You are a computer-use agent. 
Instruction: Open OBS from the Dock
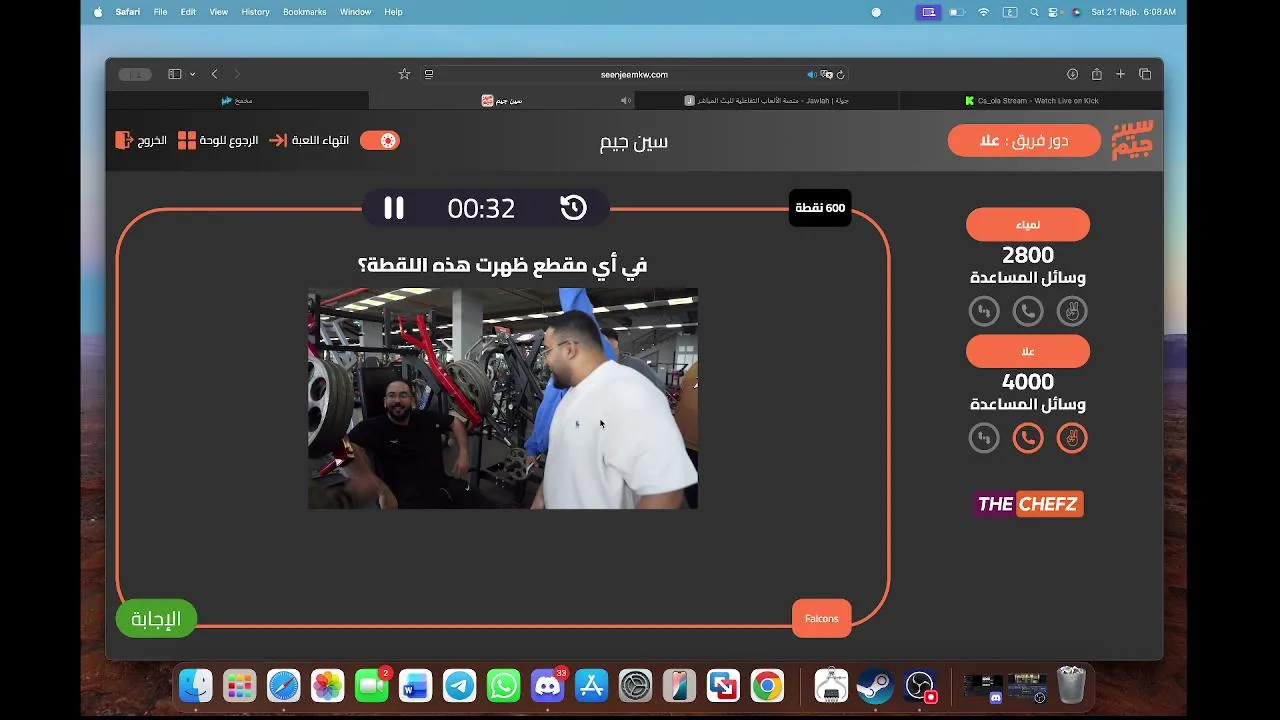(x=919, y=686)
